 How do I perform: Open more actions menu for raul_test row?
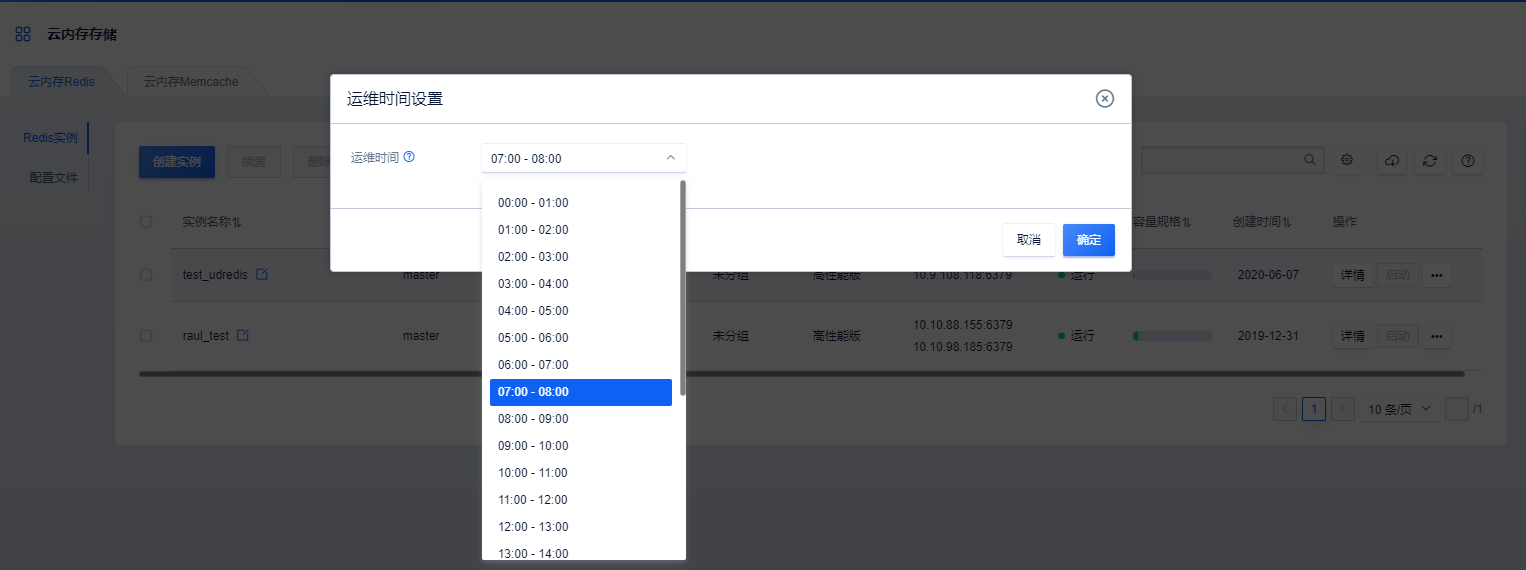click(x=1437, y=336)
